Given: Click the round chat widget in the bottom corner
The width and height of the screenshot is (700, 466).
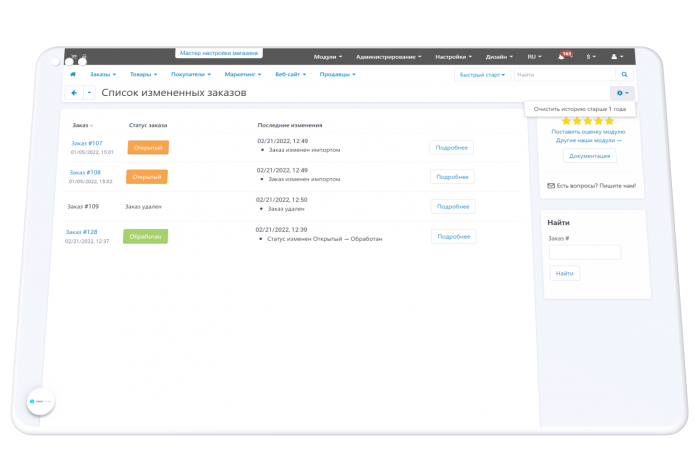Looking at the screenshot, I should tap(41, 401).
